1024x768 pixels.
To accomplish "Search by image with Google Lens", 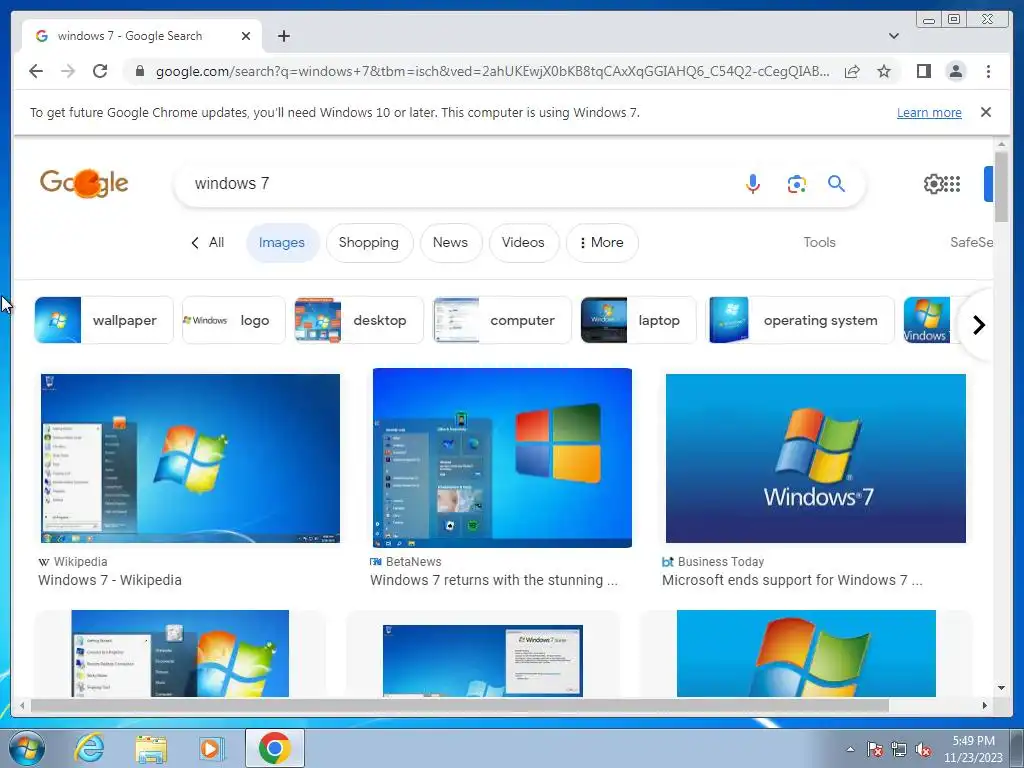I will coord(796,184).
